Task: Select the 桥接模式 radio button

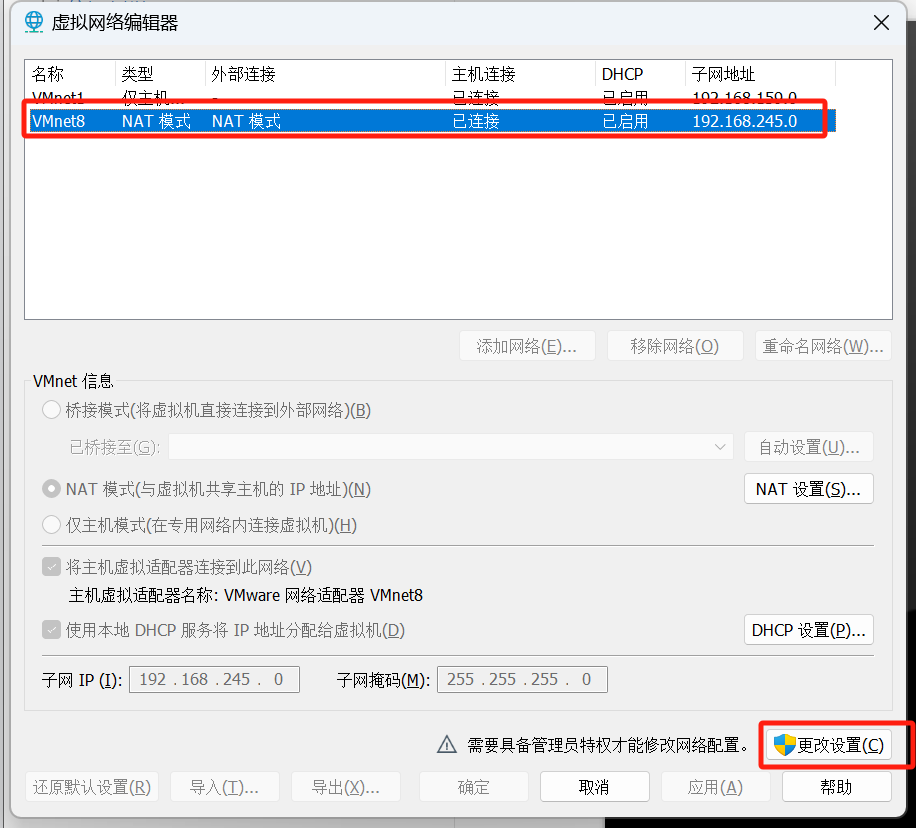Action: coord(51,410)
